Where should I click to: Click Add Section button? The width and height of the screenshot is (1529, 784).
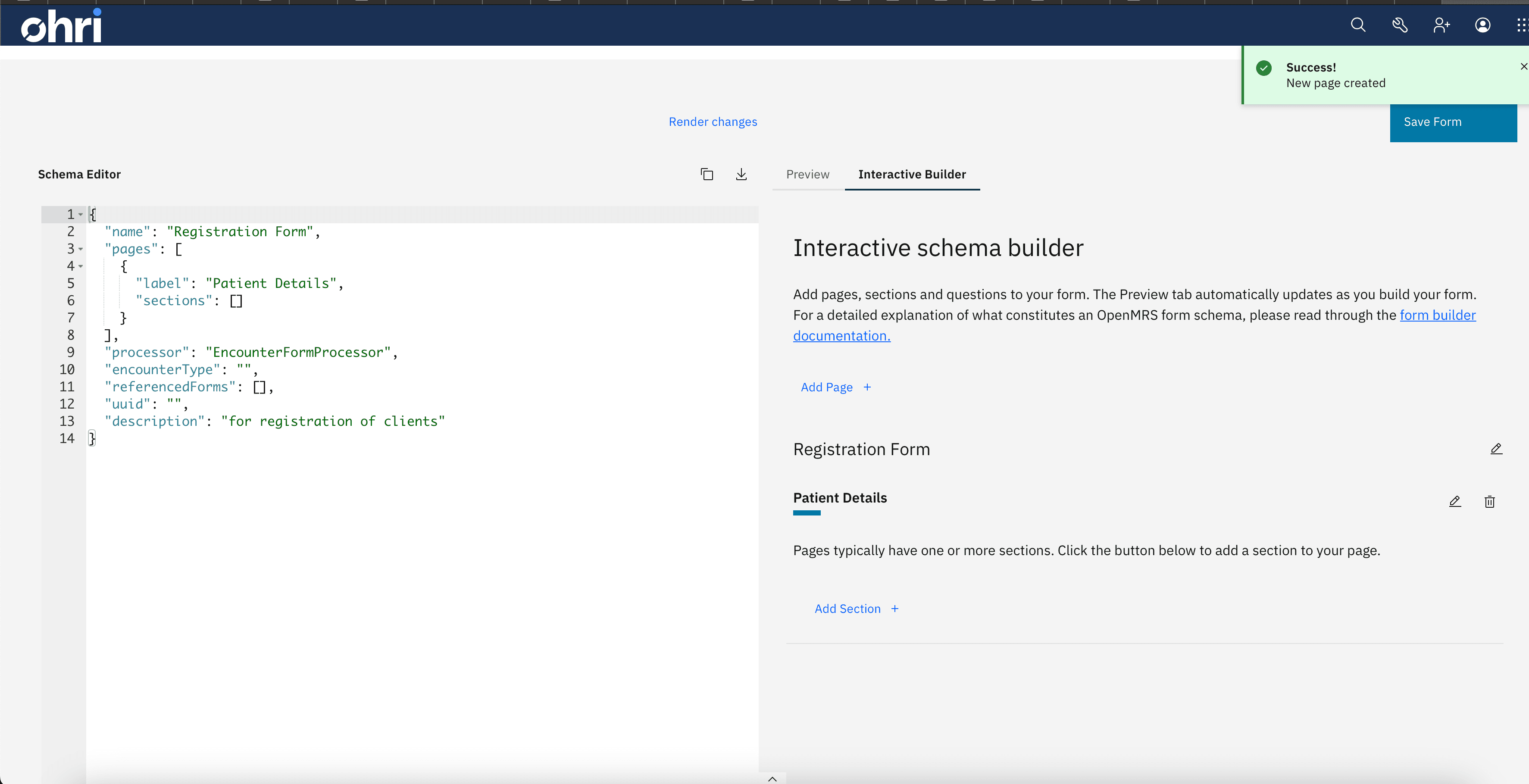tap(857, 608)
